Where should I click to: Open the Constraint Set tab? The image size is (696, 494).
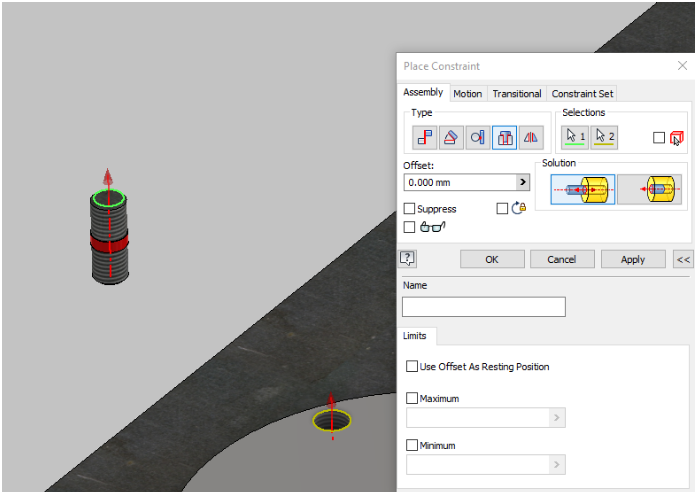click(x=581, y=94)
